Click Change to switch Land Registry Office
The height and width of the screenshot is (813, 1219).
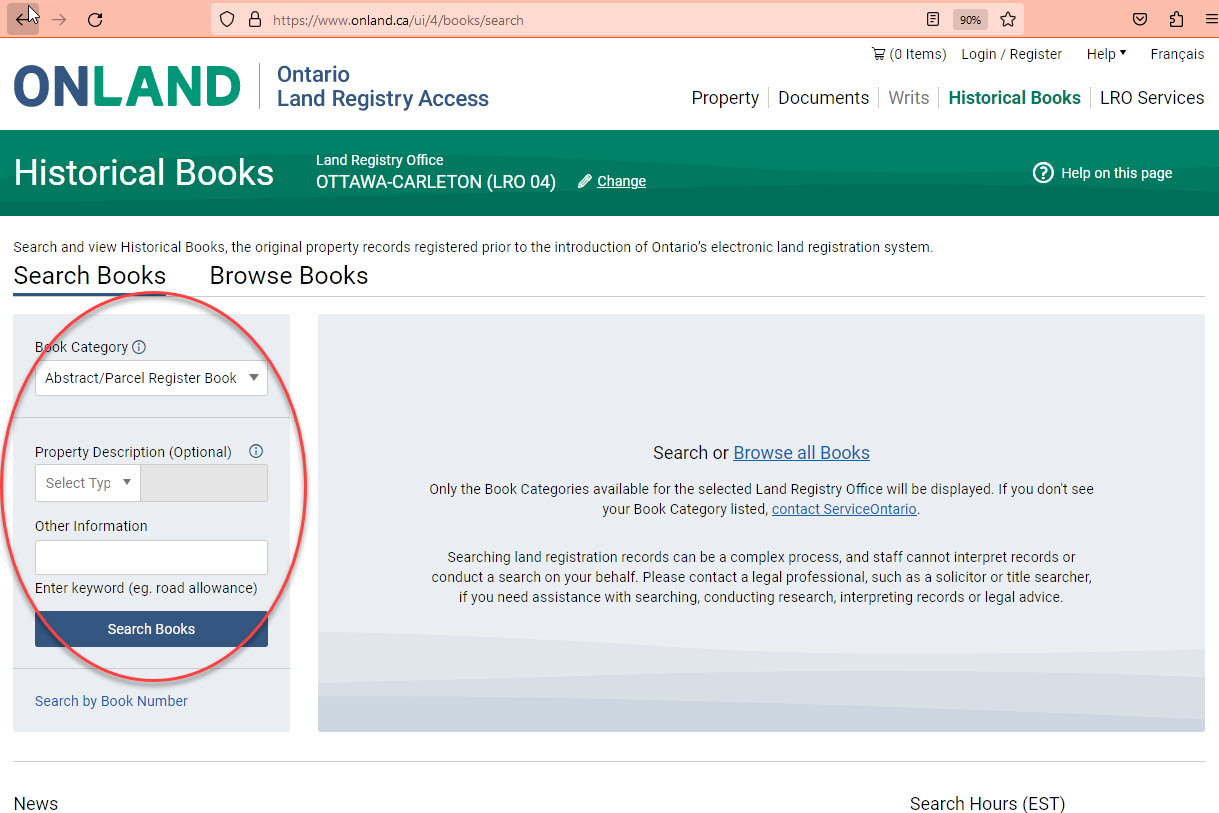tap(621, 181)
